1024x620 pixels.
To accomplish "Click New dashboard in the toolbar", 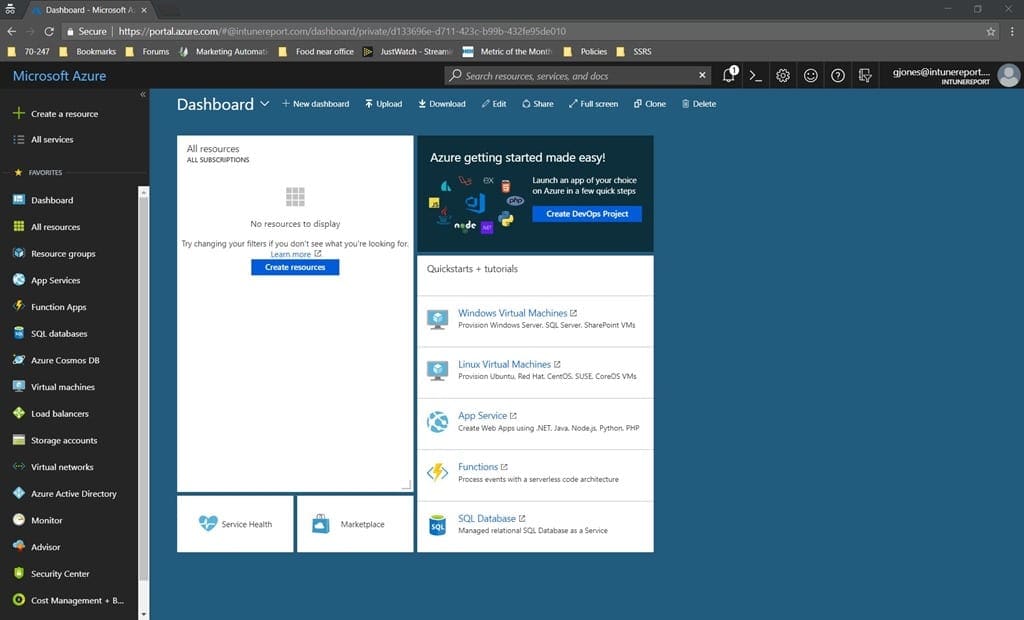I will (x=315, y=104).
